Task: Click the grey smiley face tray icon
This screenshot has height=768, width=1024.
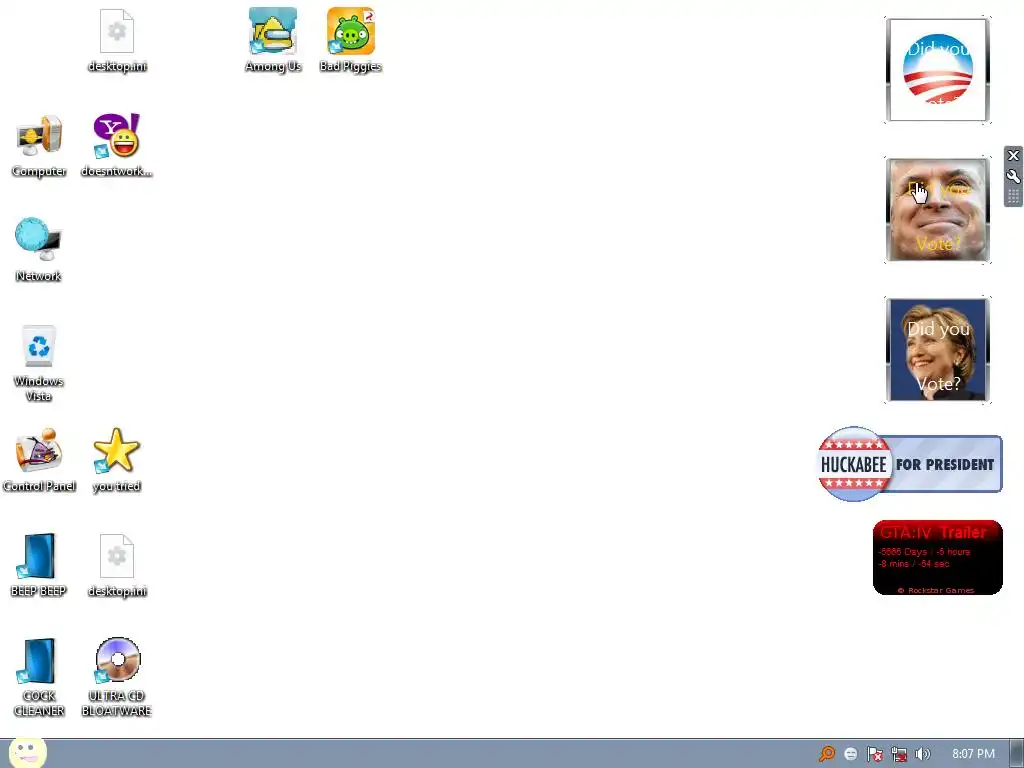Action: pyautogui.click(x=850, y=754)
